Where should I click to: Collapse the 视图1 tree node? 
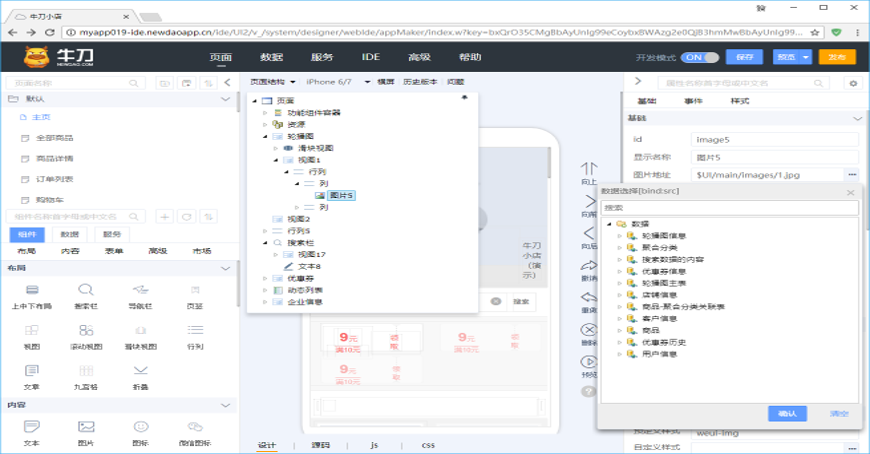point(275,160)
